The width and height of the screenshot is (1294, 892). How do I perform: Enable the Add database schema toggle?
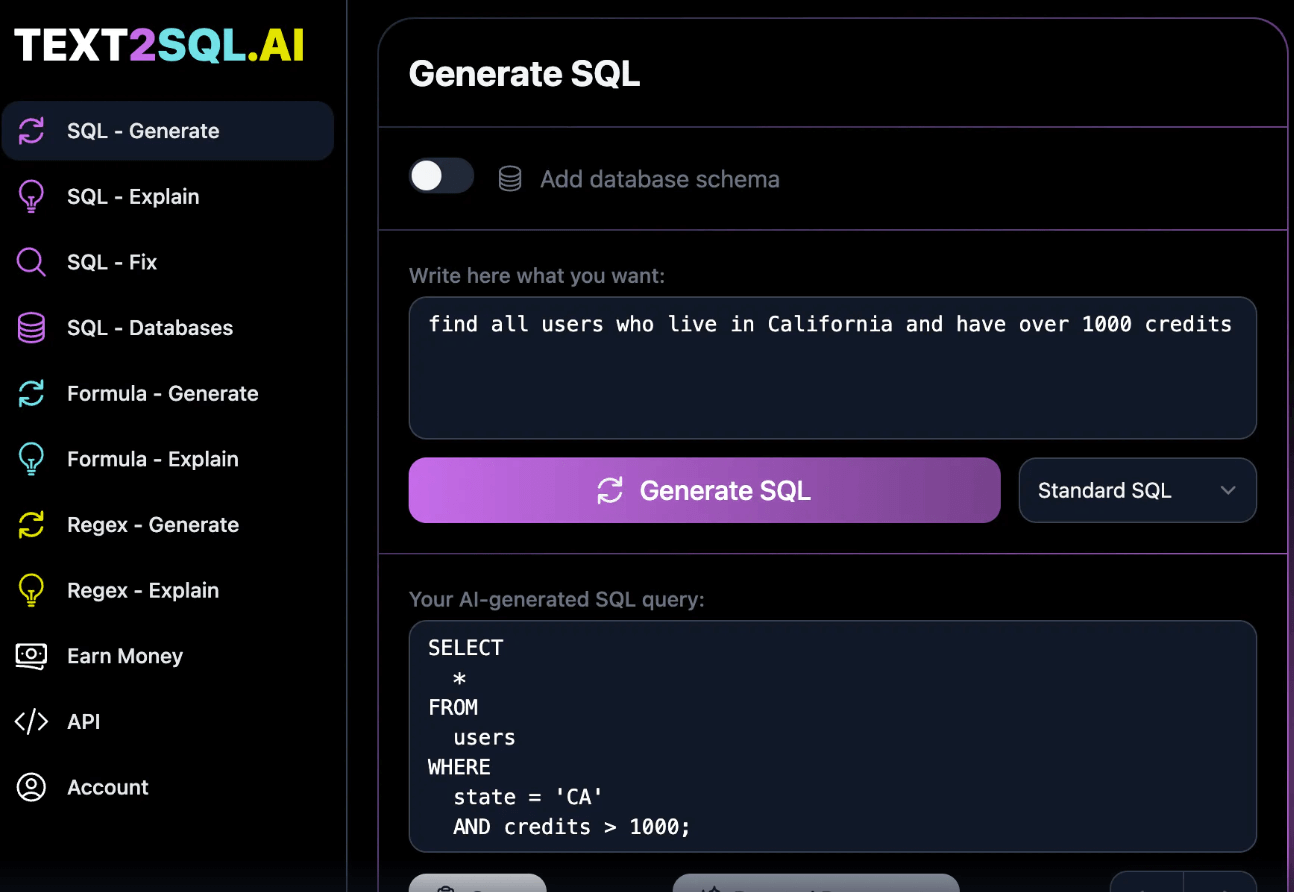point(441,175)
